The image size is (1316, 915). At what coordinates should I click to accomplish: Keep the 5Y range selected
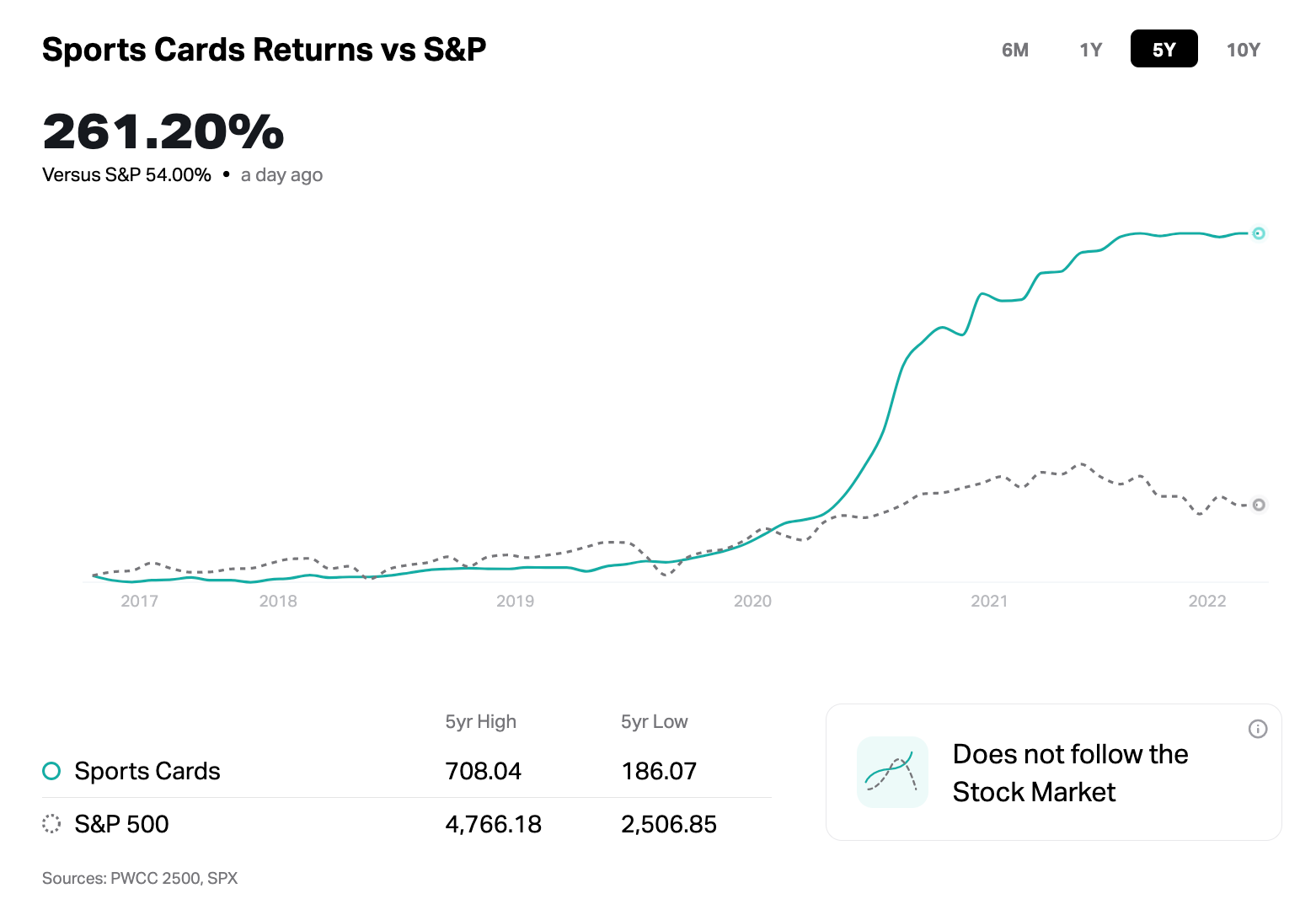1164,49
